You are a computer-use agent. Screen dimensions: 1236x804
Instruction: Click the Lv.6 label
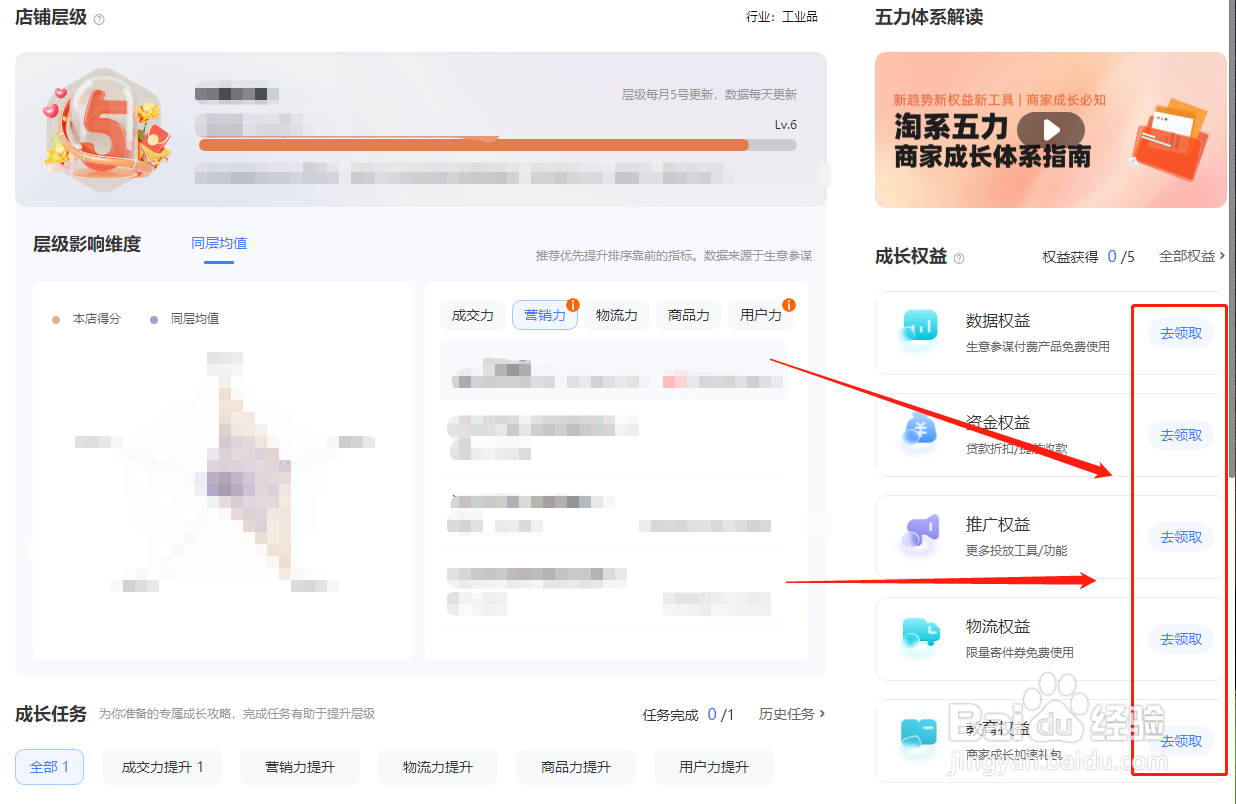point(786,125)
